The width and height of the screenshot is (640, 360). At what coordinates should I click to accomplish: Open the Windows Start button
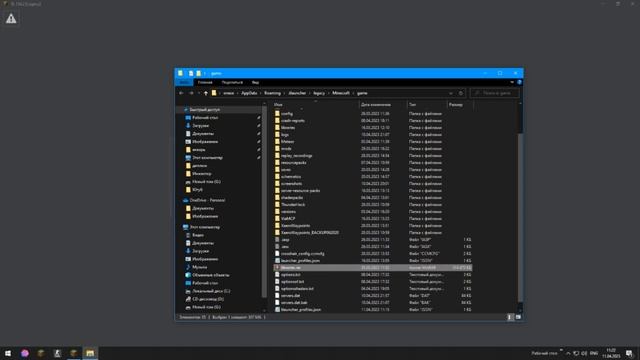[8, 353]
